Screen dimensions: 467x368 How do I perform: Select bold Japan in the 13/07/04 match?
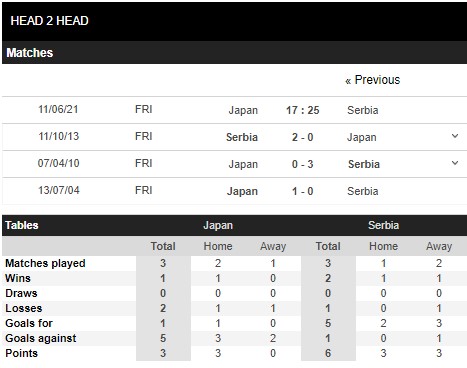pyautogui.click(x=242, y=191)
